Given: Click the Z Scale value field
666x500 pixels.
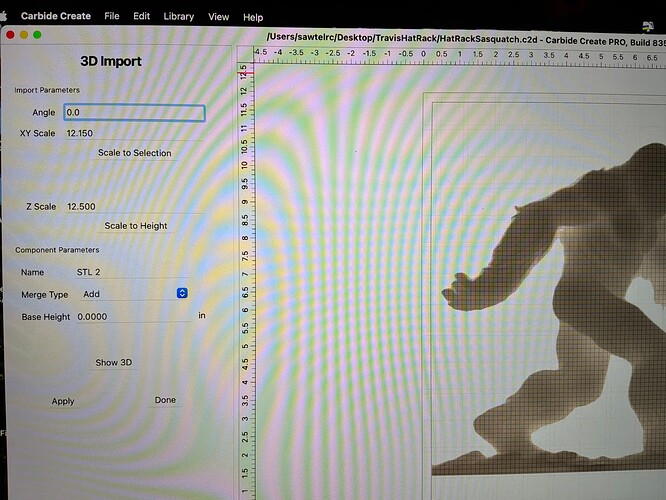Looking at the screenshot, I should (x=134, y=206).
